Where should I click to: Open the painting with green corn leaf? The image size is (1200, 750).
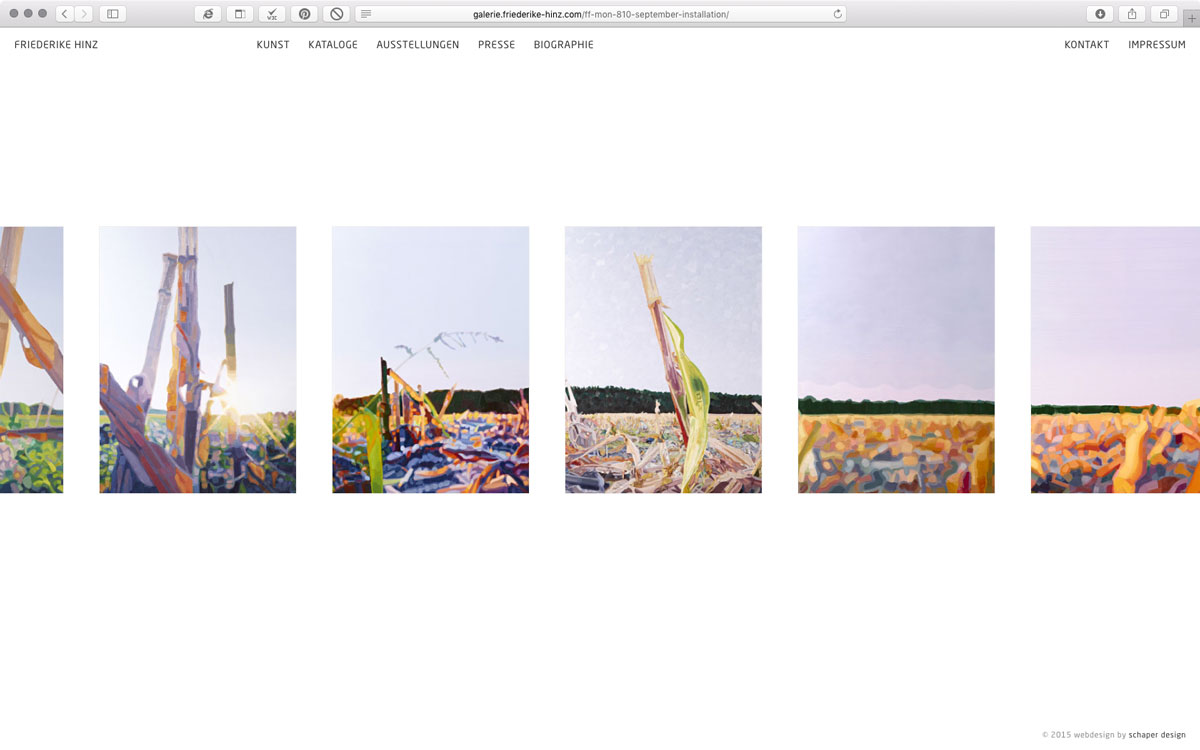[663, 360]
